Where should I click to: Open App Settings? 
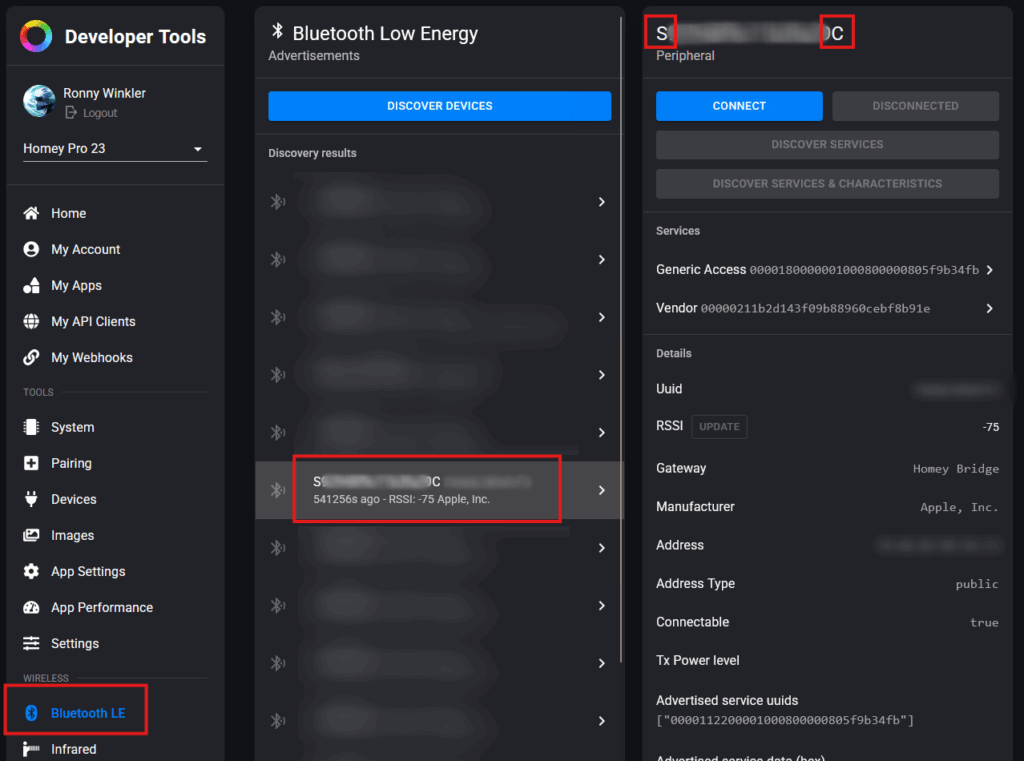coord(88,572)
